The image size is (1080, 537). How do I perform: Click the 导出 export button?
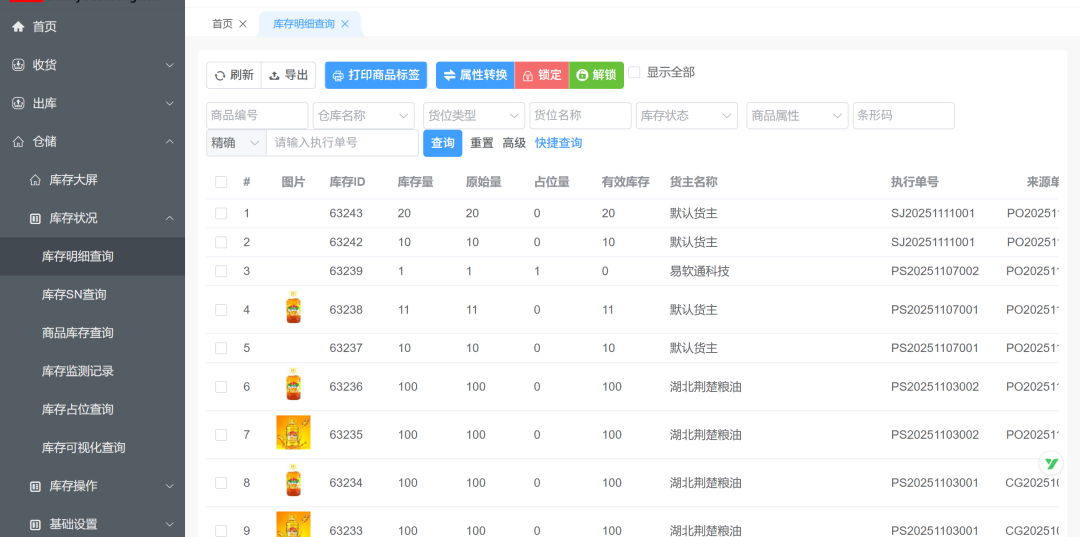[x=289, y=75]
